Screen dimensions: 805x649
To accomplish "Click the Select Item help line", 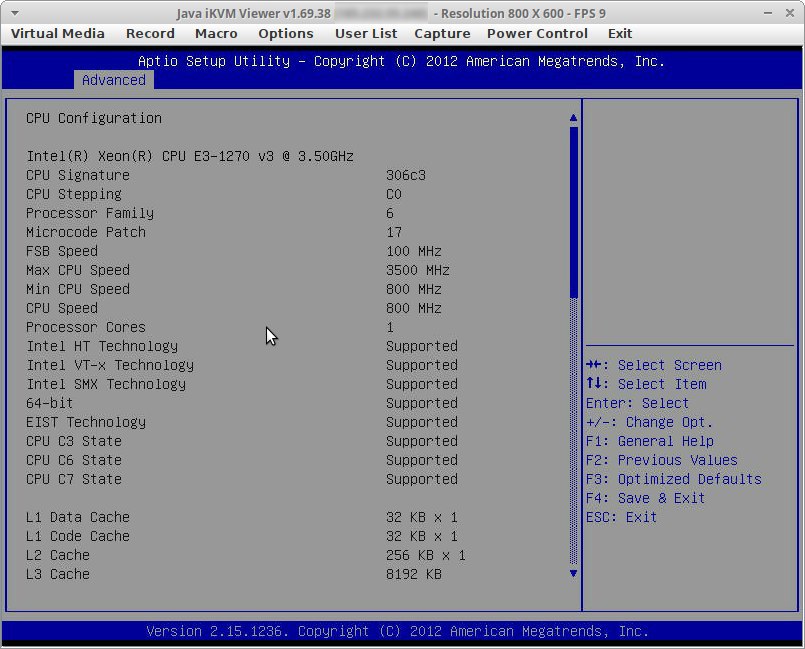I will point(646,384).
